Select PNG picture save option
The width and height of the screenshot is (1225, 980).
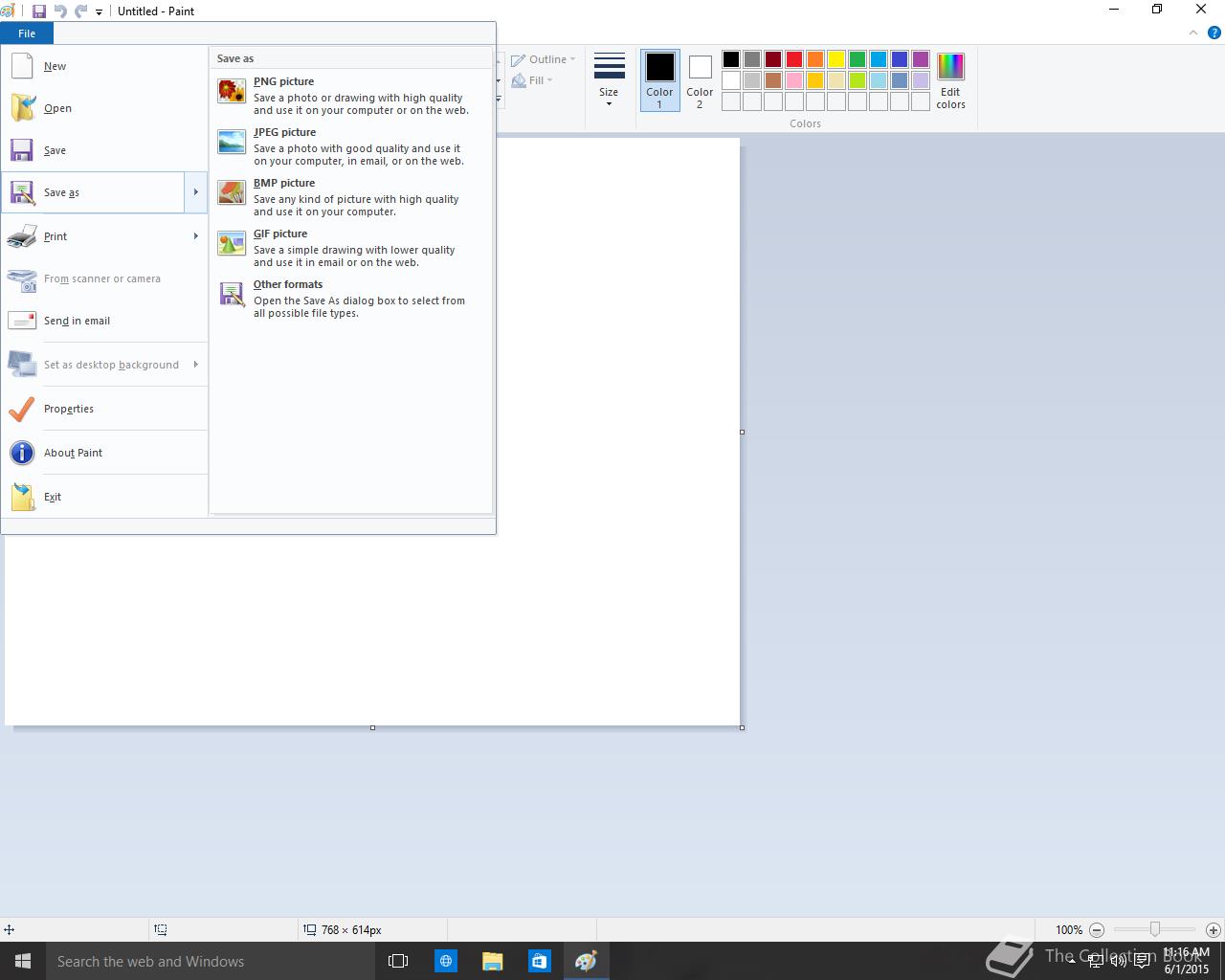click(x=350, y=95)
